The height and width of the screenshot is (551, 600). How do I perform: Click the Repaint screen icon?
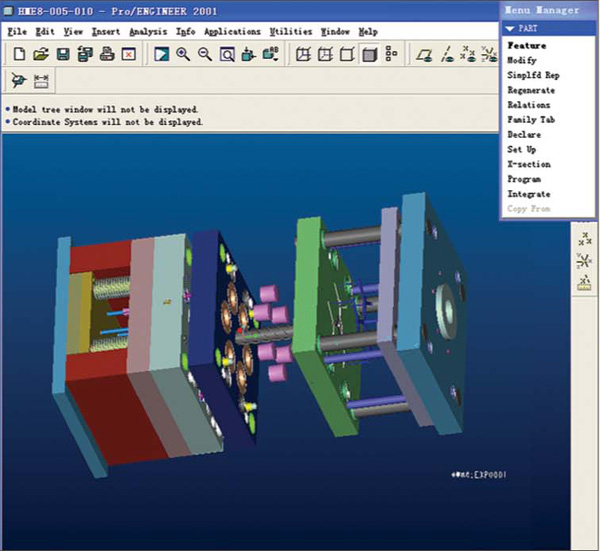click(161, 54)
